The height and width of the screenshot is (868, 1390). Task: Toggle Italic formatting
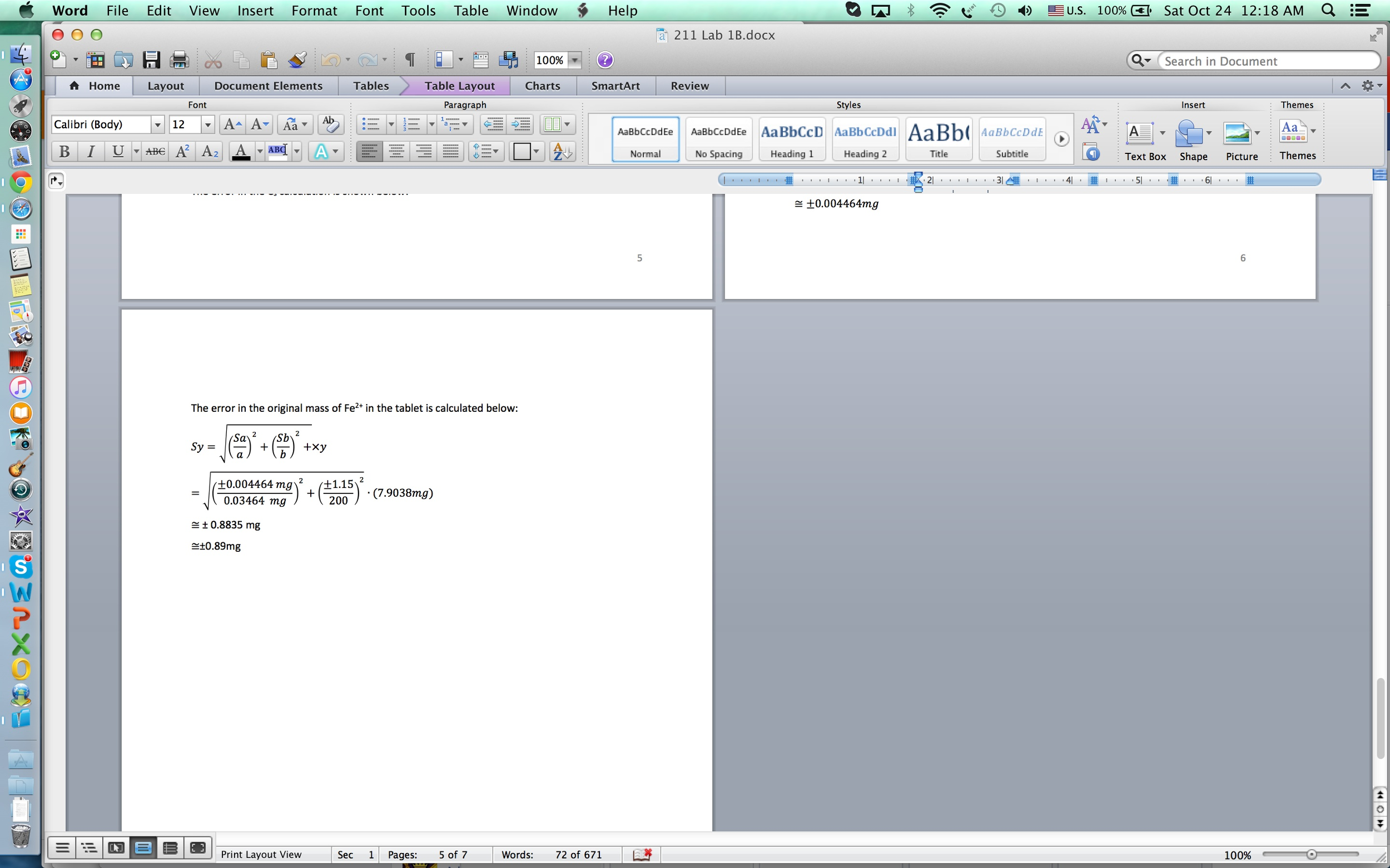(91, 152)
